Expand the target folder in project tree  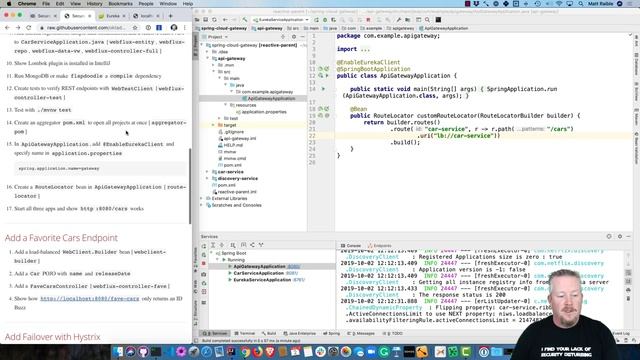(213, 125)
